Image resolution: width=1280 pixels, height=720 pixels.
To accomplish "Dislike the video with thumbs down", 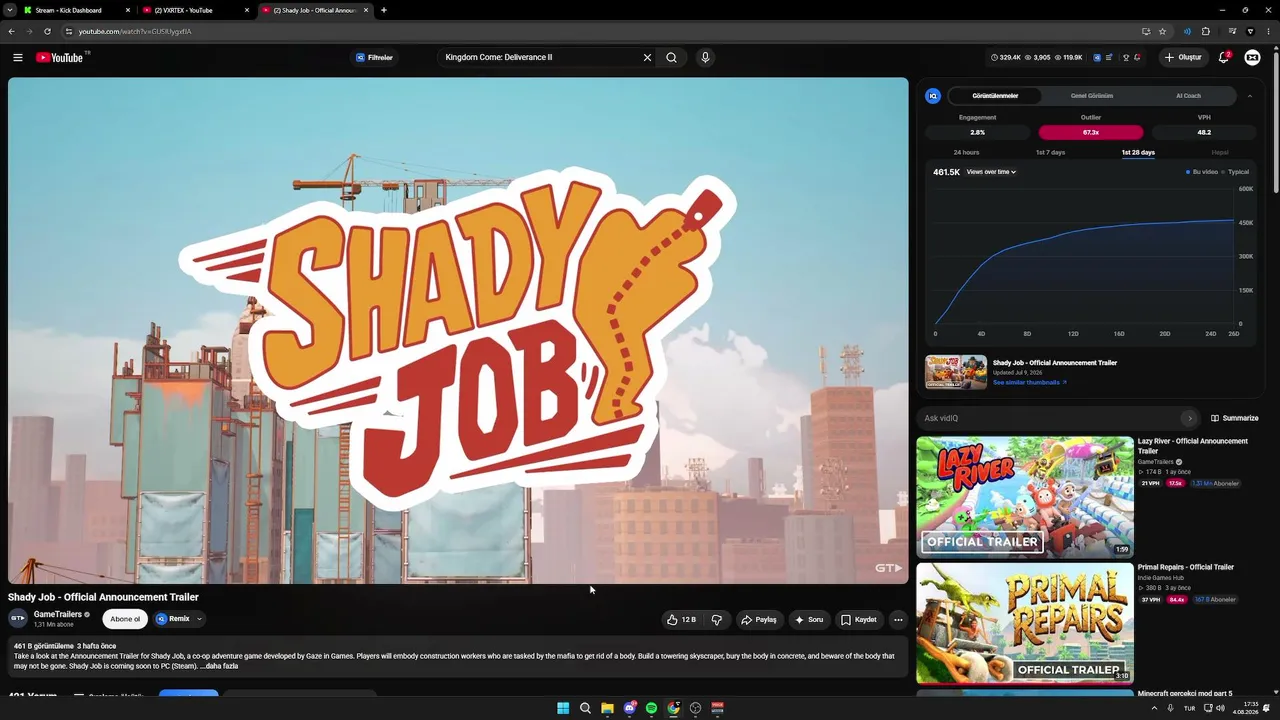I will point(717,620).
